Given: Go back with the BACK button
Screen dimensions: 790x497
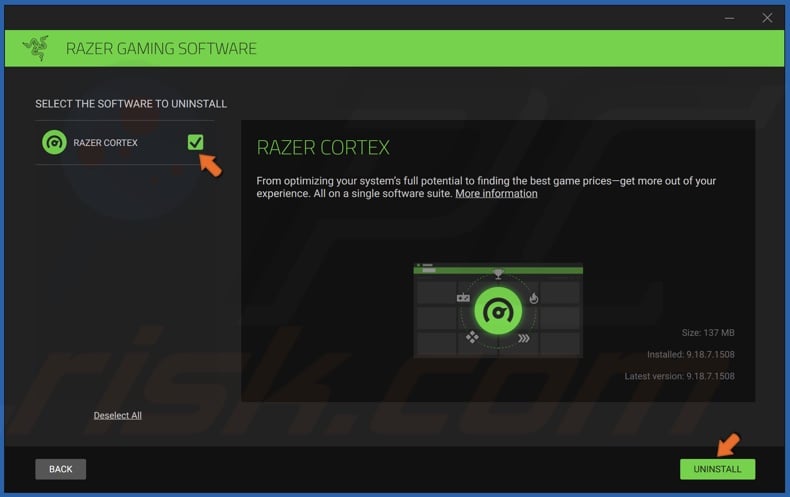Looking at the screenshot, I should click(x=60, y=469).
